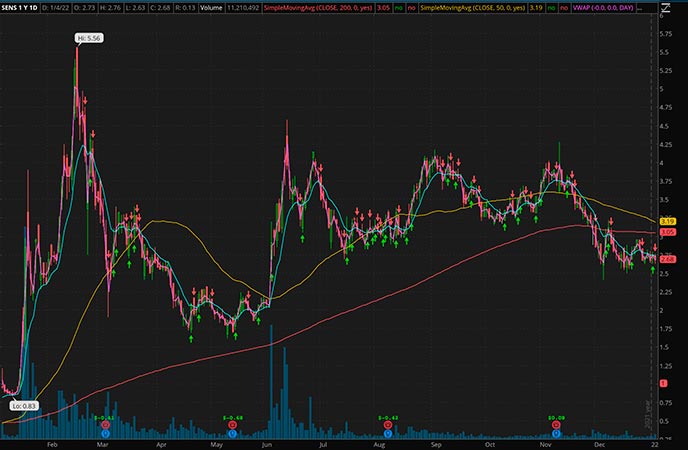Click the Lo: 0.83 price label
This screenshot has height=450, width=688.
[24, 406]
